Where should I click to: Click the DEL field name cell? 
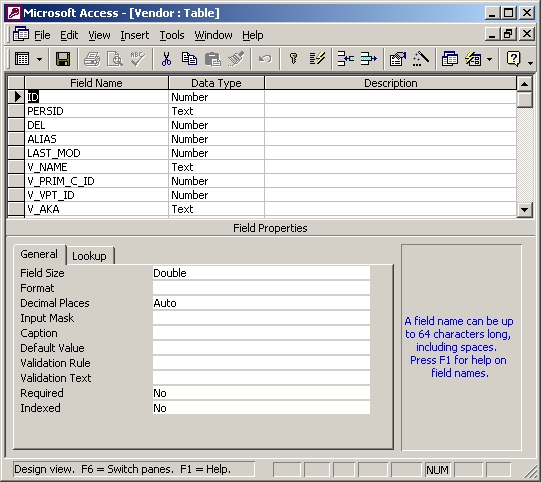[x=96, y=125]
